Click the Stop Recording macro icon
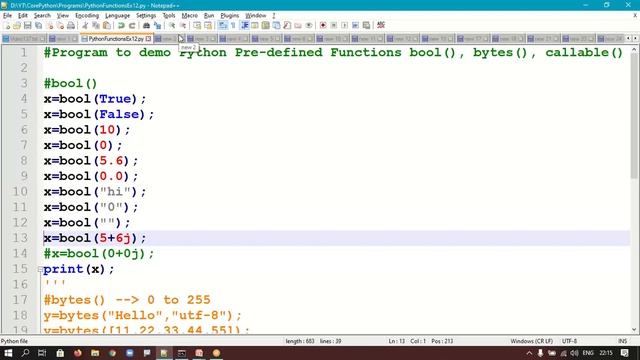The width and height of the screenshot is (640, 360). point(333,25)
